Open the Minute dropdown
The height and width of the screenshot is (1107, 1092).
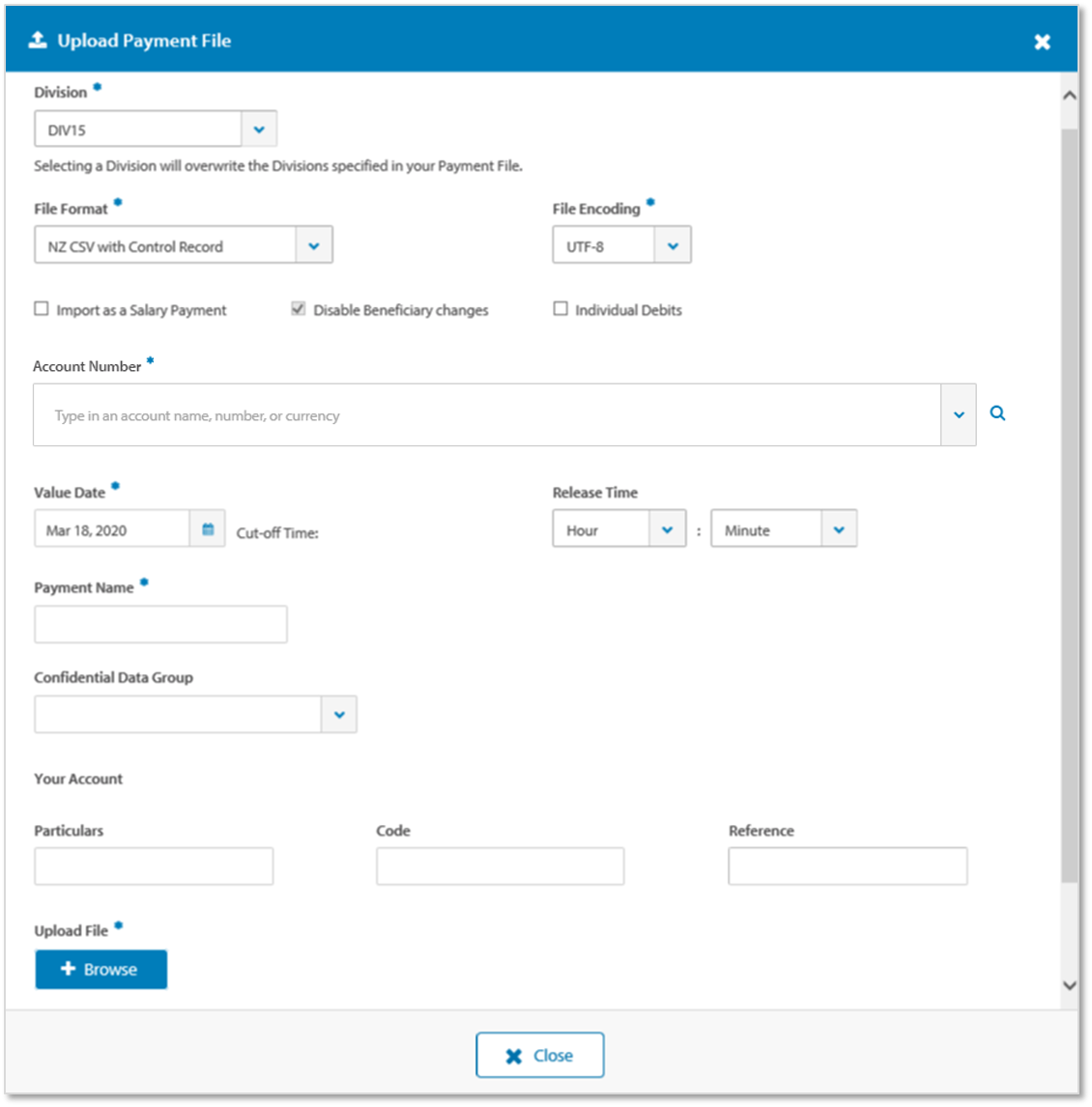pos(784,528)
